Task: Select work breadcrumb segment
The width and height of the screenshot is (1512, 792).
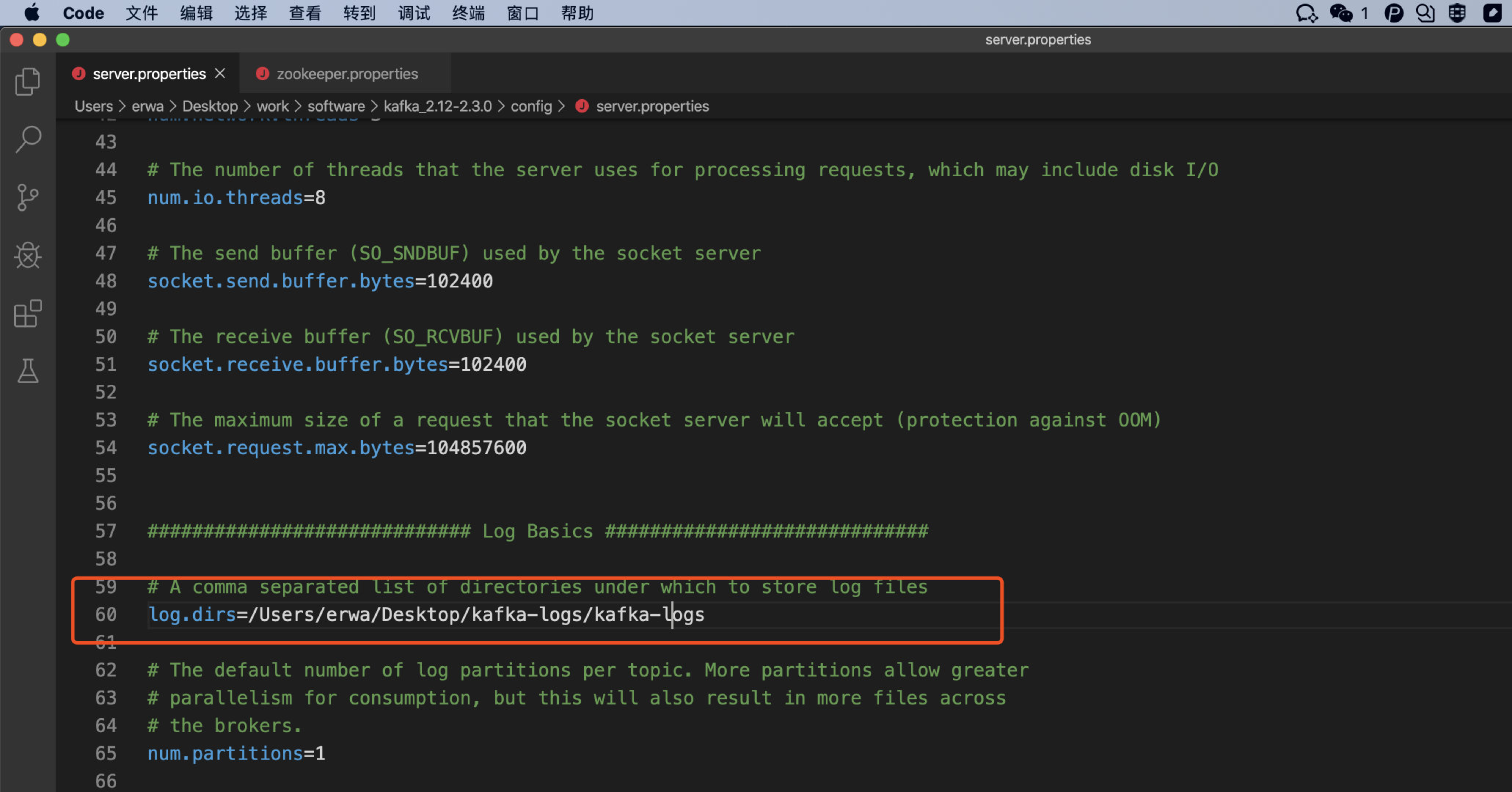Action: [272, 106]
